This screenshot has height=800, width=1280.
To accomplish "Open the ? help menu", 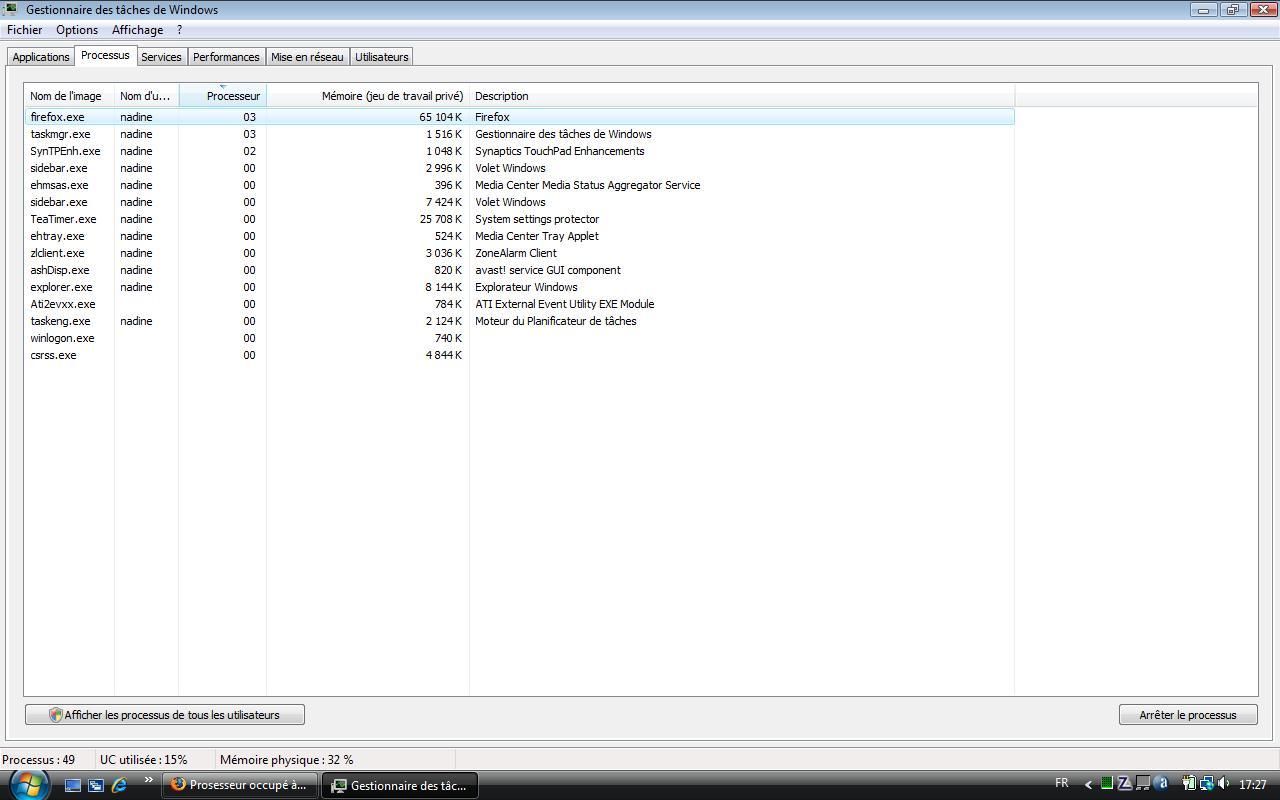I will pos(179,30).
